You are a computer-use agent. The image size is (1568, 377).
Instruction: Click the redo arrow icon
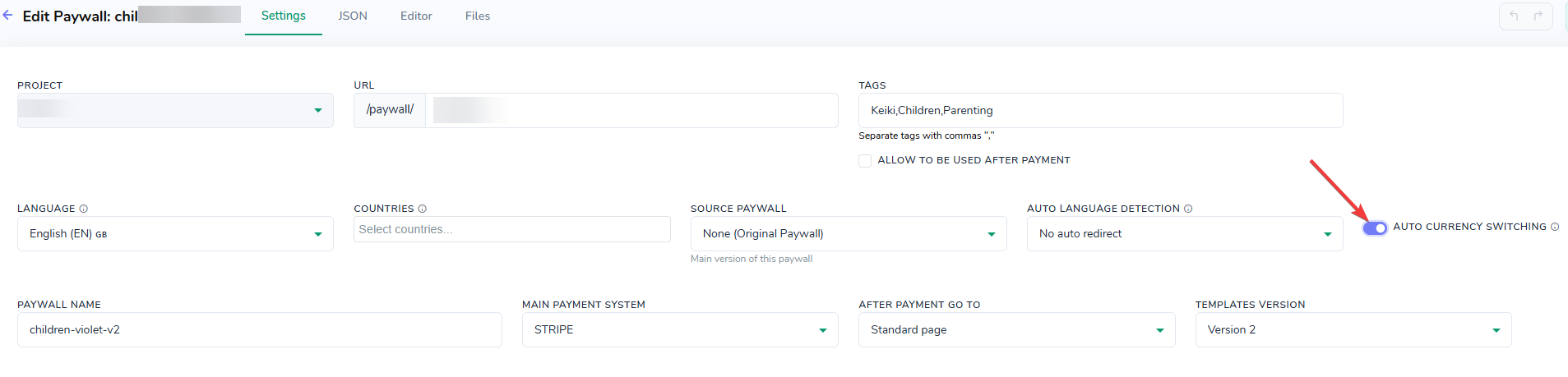[x=1538, y=16]
